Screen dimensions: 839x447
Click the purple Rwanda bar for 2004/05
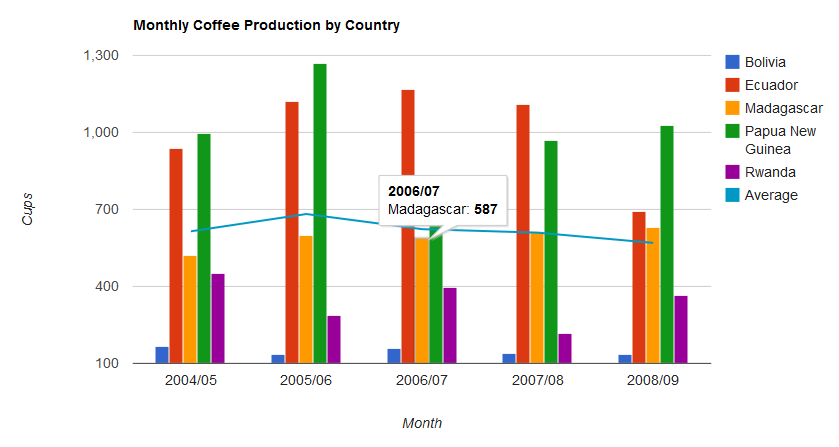pyautogui.click(x=218, y=318)
